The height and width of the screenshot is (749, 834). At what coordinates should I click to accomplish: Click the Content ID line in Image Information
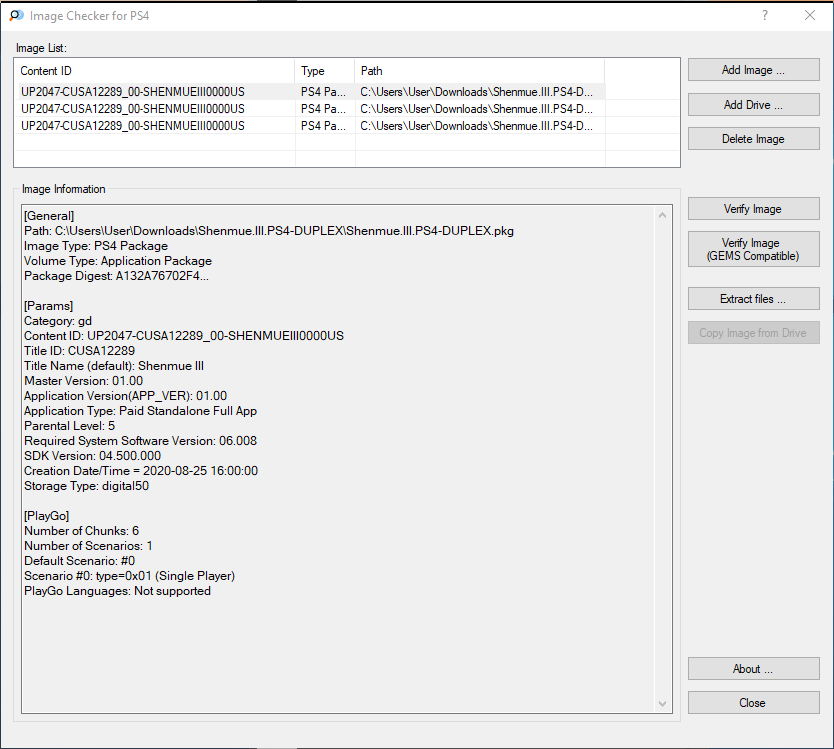click(184, 336)
